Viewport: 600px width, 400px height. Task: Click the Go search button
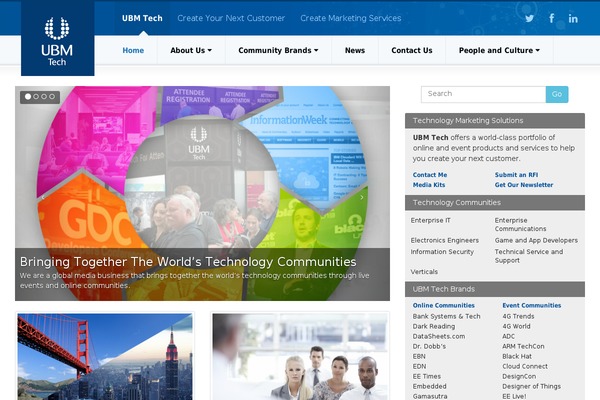click(557, 94)
